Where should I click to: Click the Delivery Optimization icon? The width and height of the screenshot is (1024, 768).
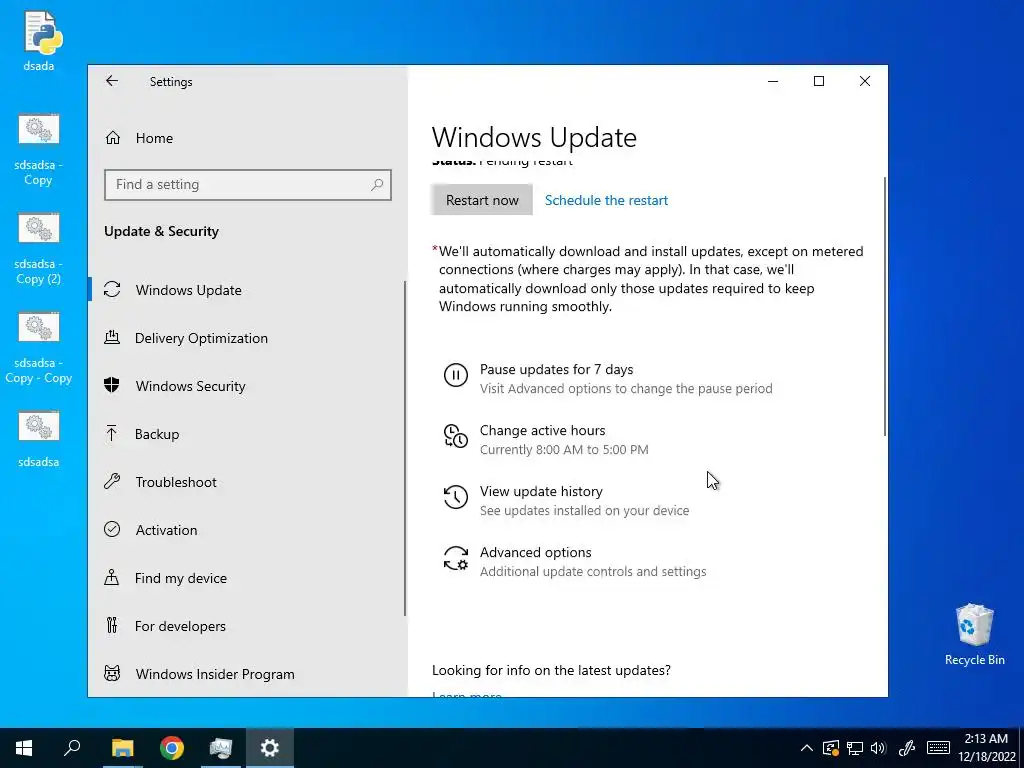(112, 338)
